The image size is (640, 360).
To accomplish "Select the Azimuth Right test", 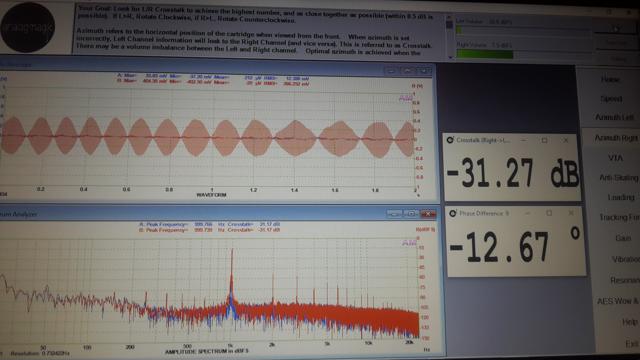I will [x=616, y=138].
